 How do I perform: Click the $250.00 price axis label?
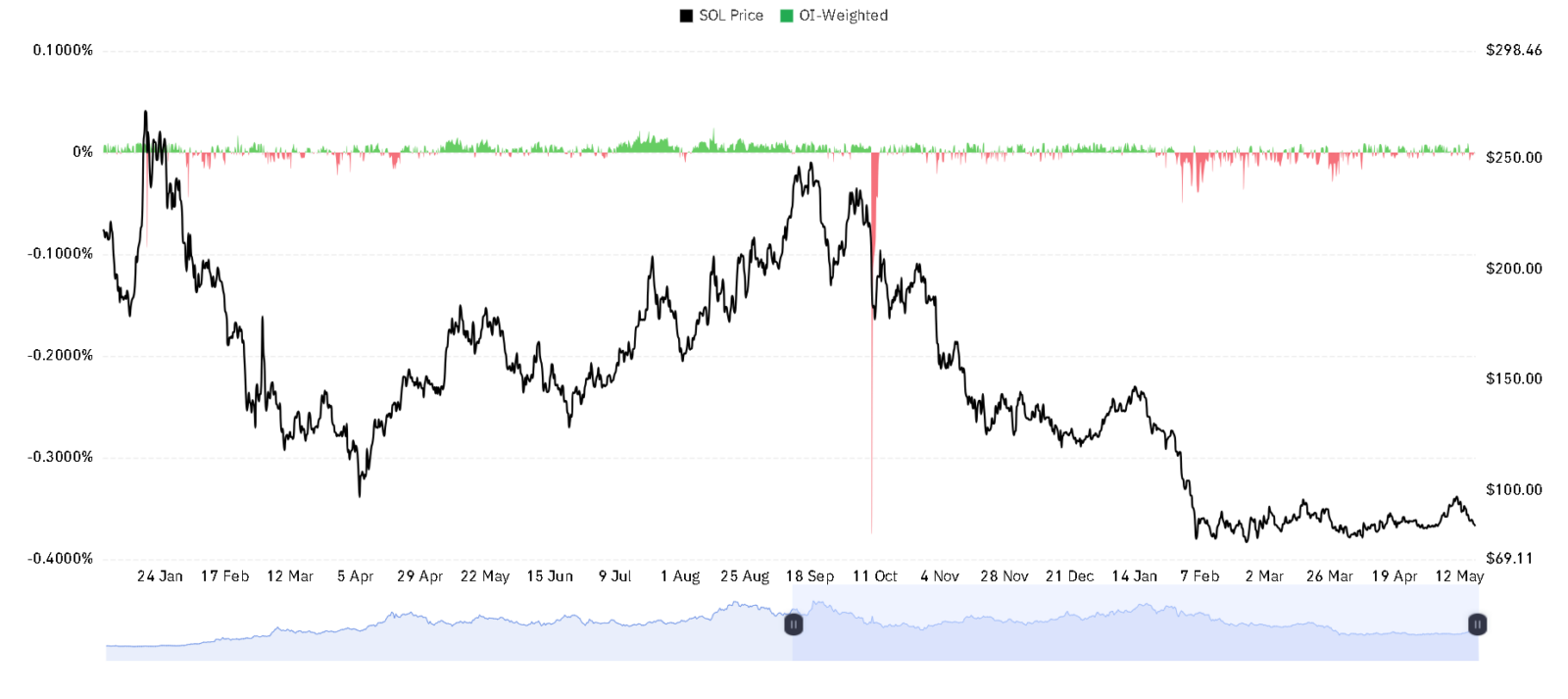1514,158
